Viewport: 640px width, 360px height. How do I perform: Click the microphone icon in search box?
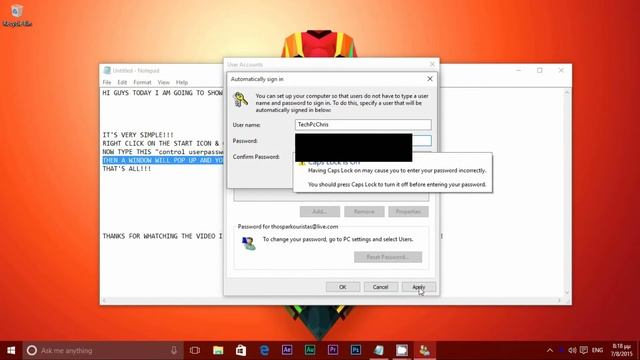tap(174, 350)
